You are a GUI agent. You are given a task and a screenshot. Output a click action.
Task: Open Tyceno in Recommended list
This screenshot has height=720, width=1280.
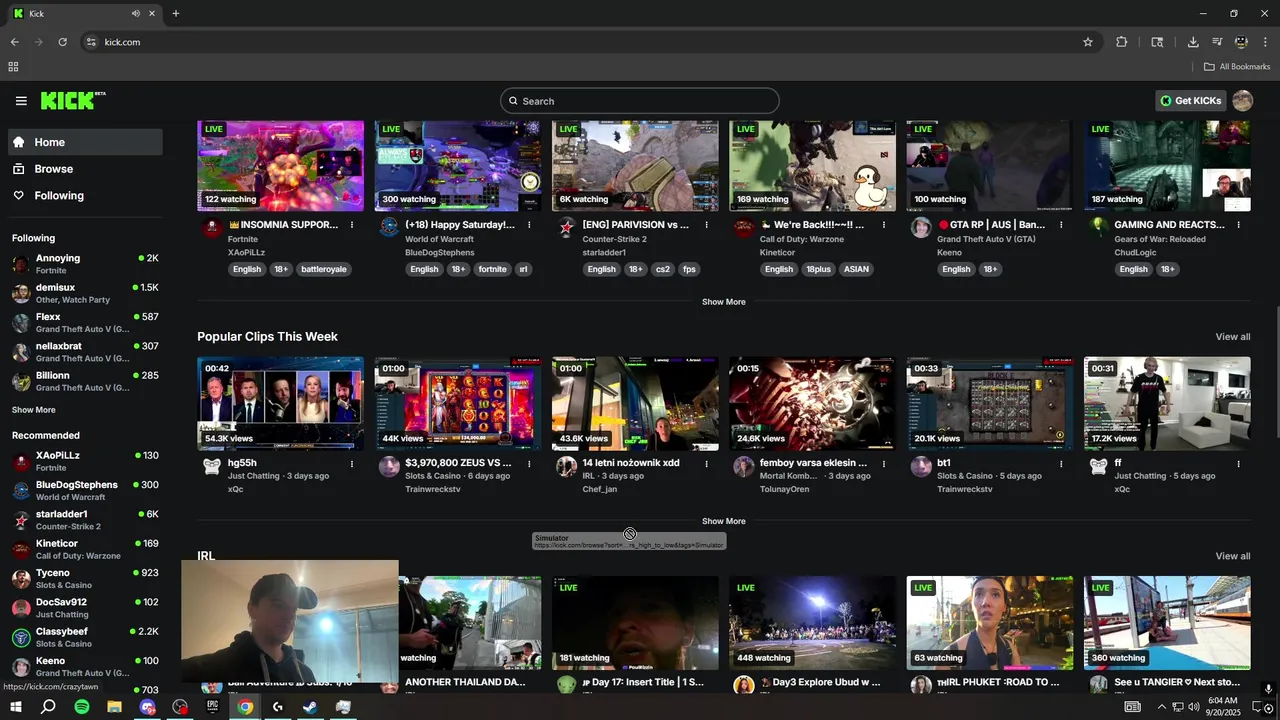point(85,579)
